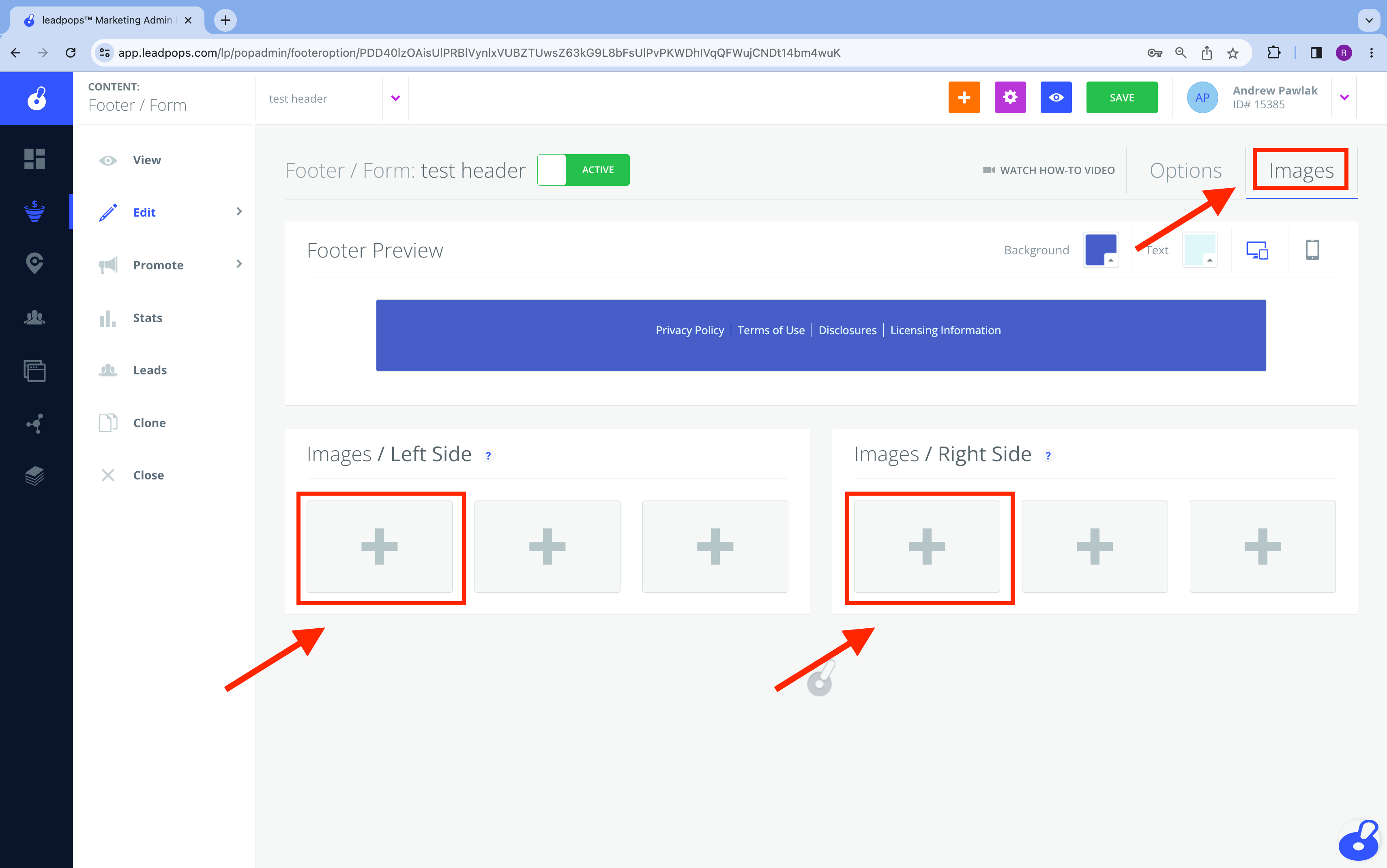Toggle the browser side panel icon
The width and height of the screenshot is (1387, 868).
tap(1316, 53)
